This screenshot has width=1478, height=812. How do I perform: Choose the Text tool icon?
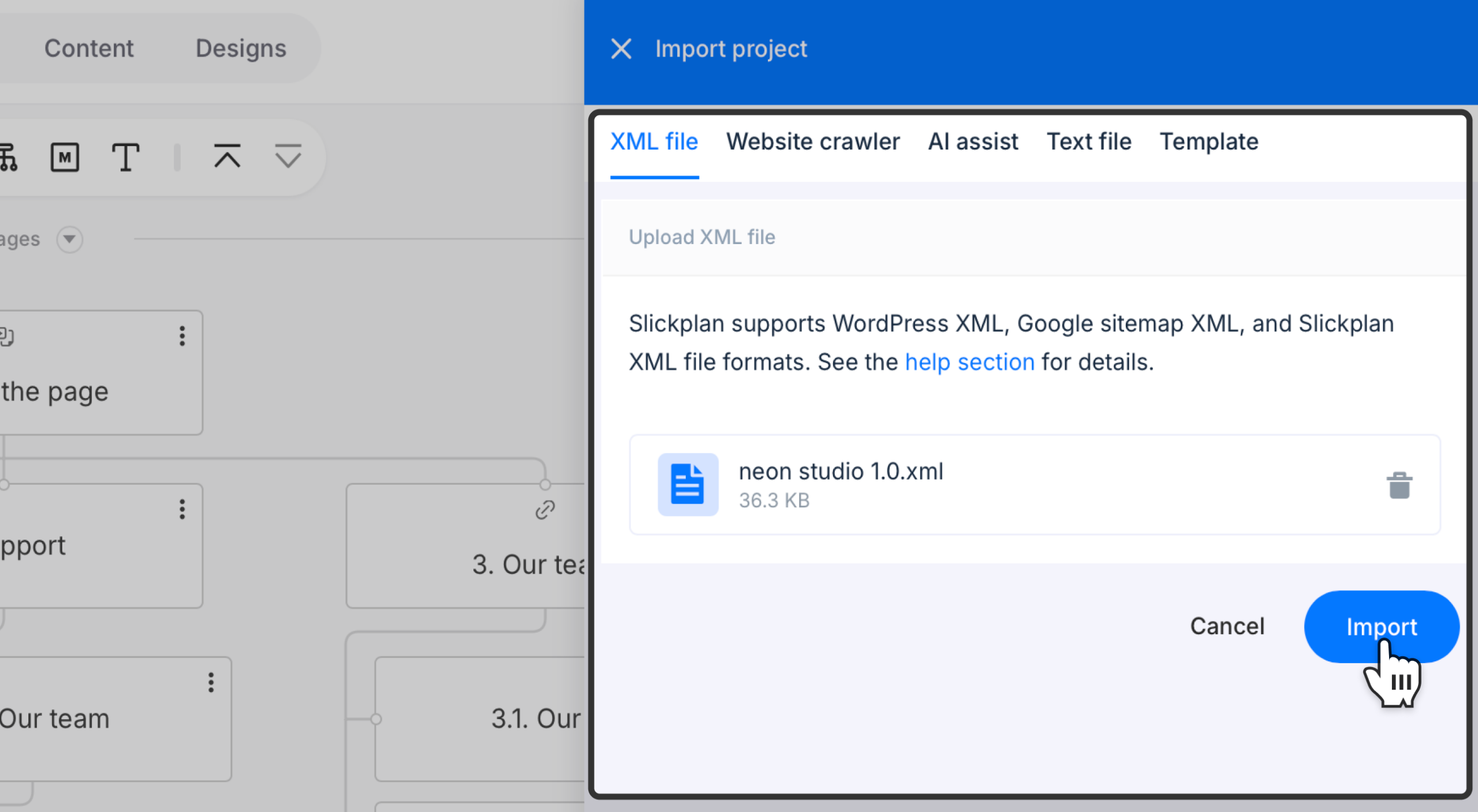click(x=125, y=157)
